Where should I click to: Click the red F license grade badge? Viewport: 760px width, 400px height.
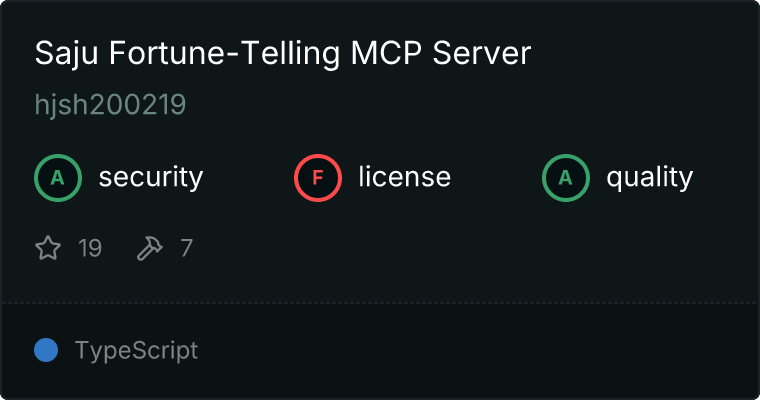(x=317, y=178)
